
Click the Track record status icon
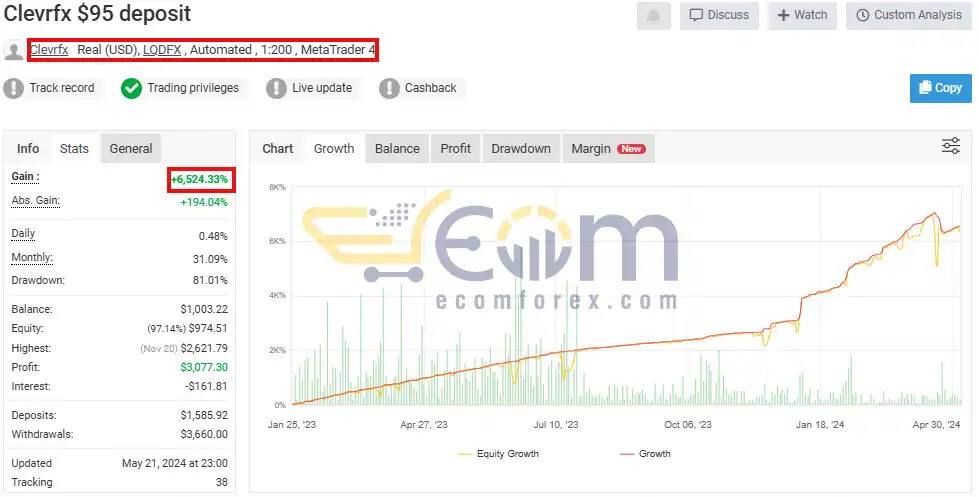pos(13,88)
